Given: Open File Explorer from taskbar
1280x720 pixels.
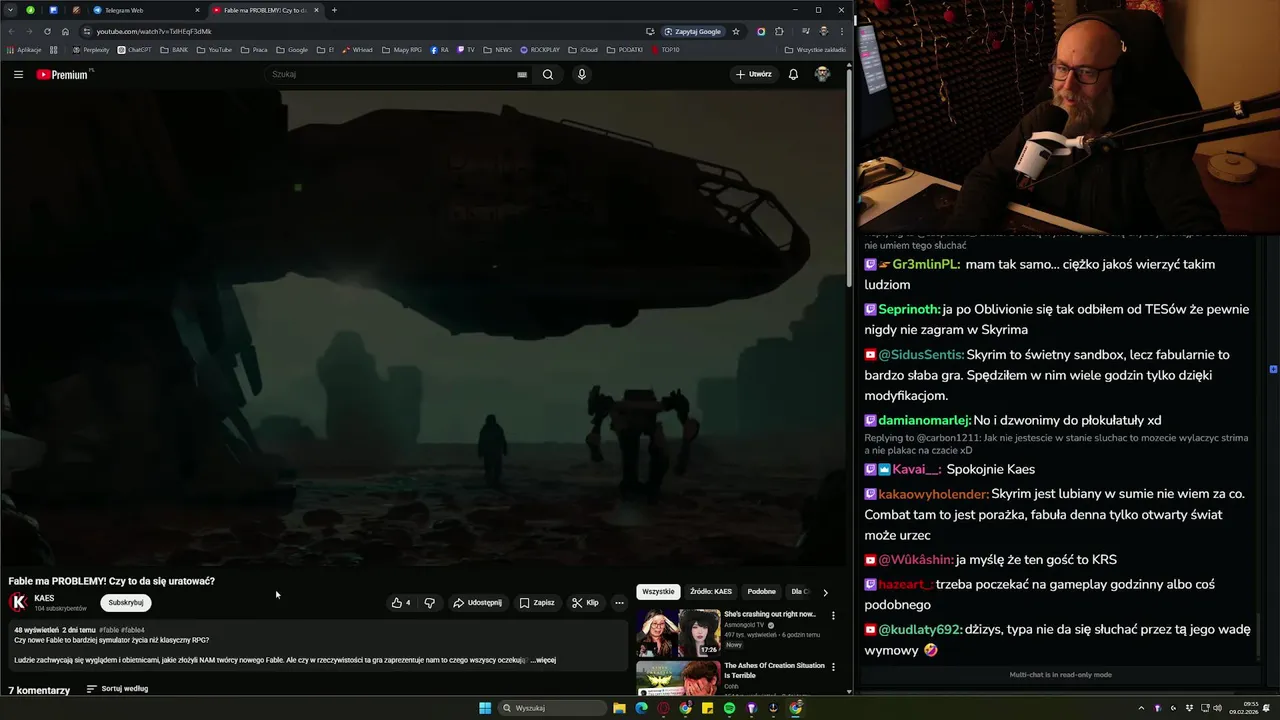Looking at the screenshot, I should click(620, 708).
